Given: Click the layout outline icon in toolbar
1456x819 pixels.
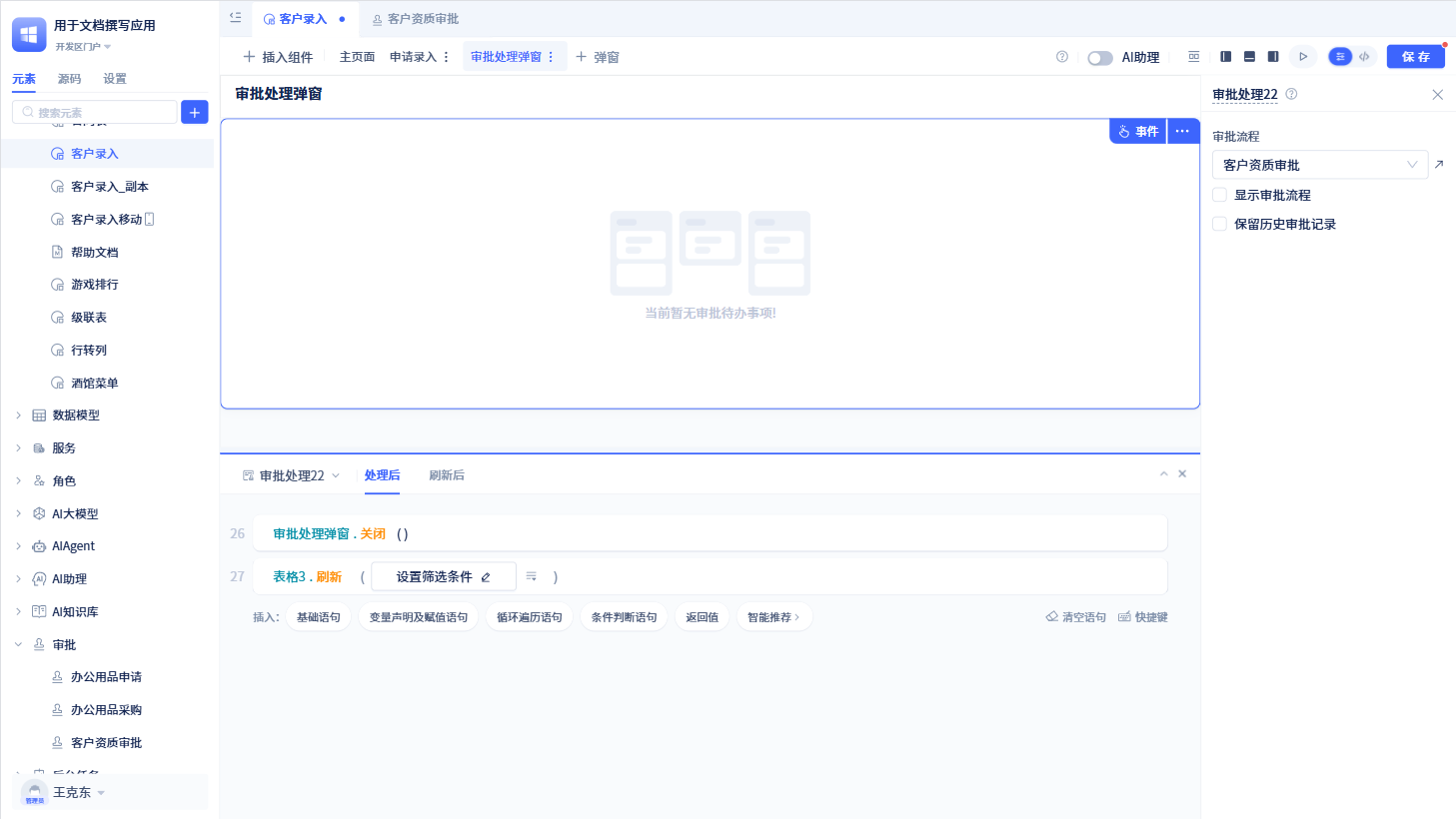Looking at the screenshot, I should tap(1193, 57).
